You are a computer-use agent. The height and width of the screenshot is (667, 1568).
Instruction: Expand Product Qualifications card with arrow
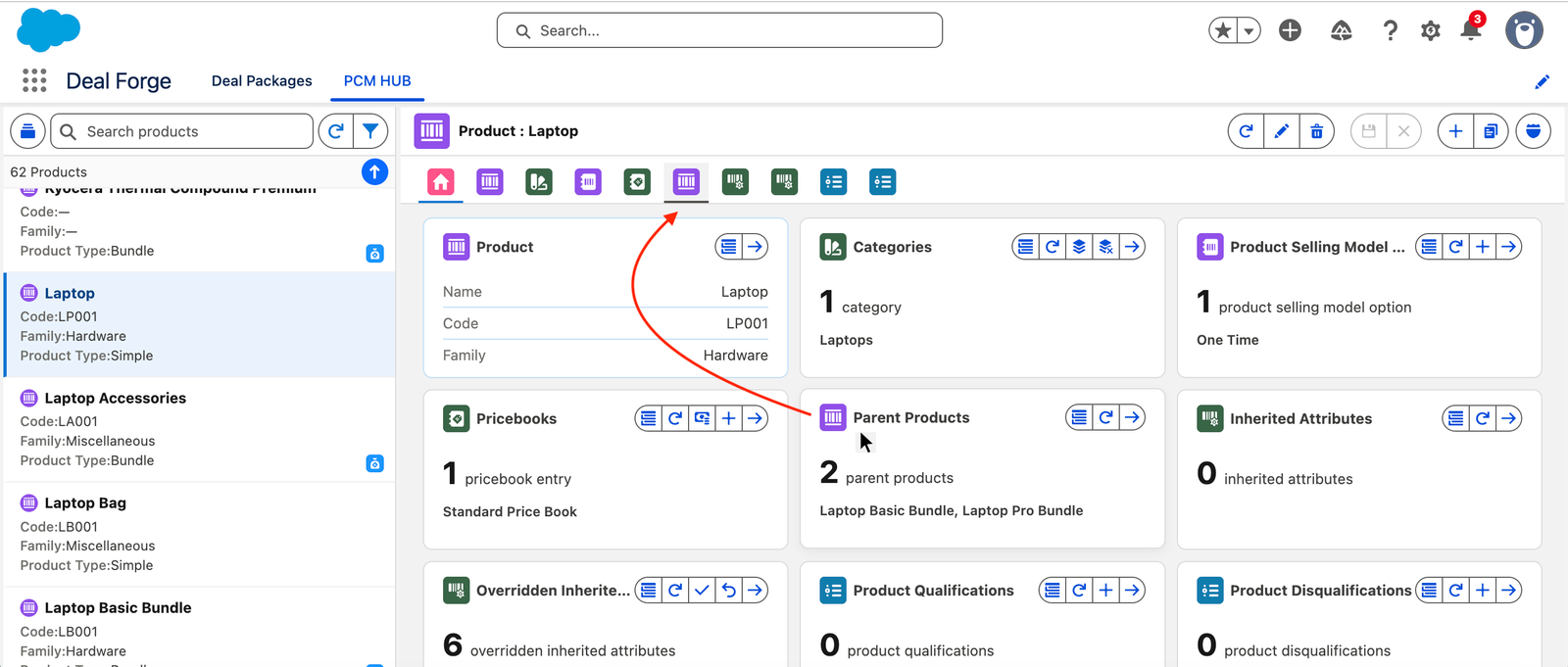coord(1132,590)
